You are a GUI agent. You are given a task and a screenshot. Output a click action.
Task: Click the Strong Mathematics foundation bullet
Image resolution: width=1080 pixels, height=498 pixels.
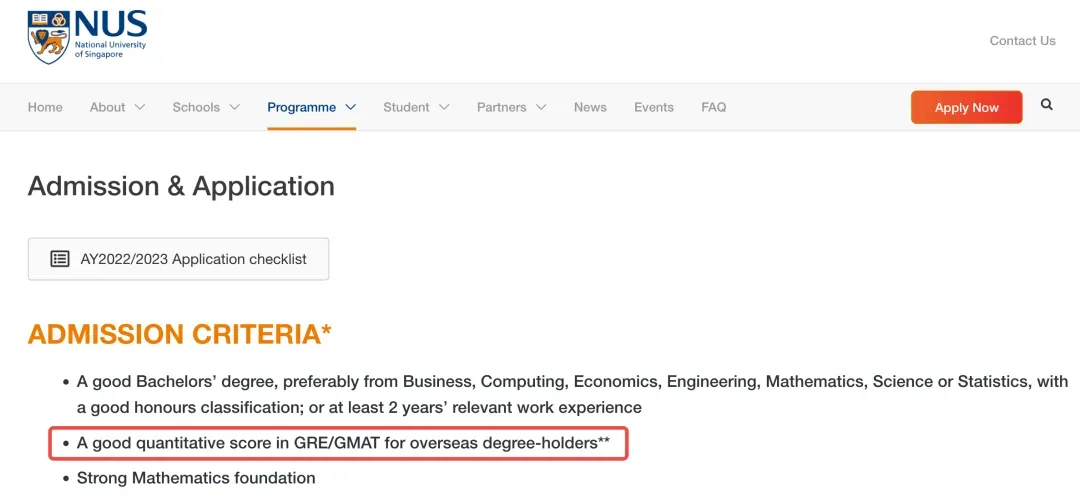196,478
